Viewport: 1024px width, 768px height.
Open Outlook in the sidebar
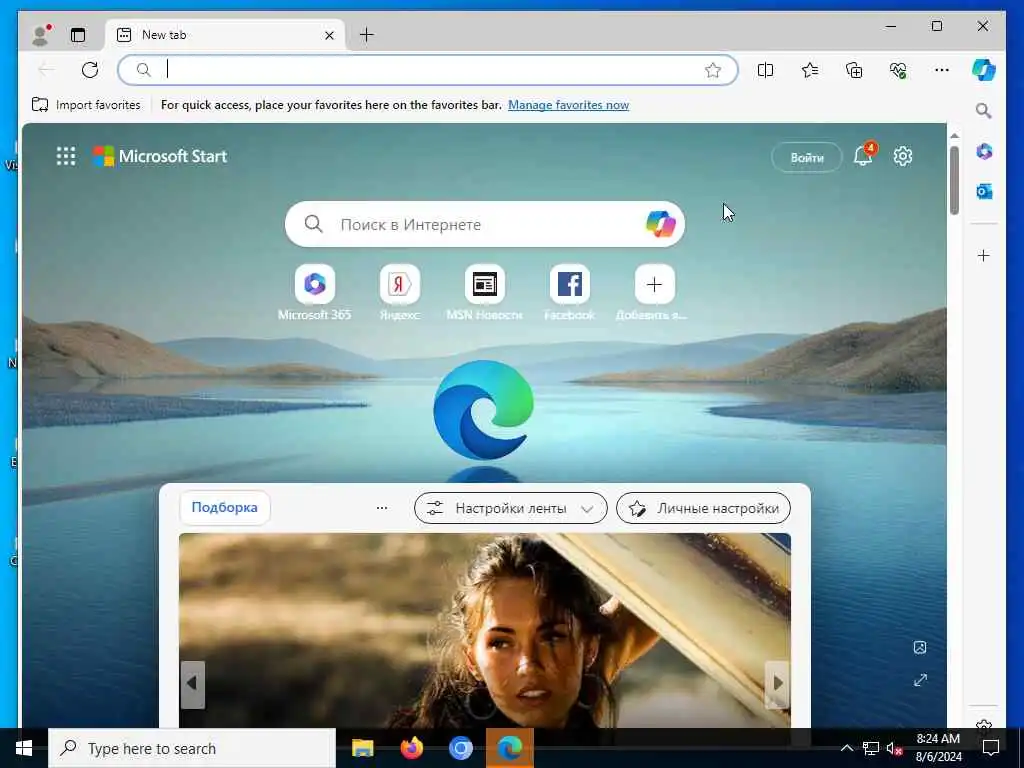pos(984,191)
